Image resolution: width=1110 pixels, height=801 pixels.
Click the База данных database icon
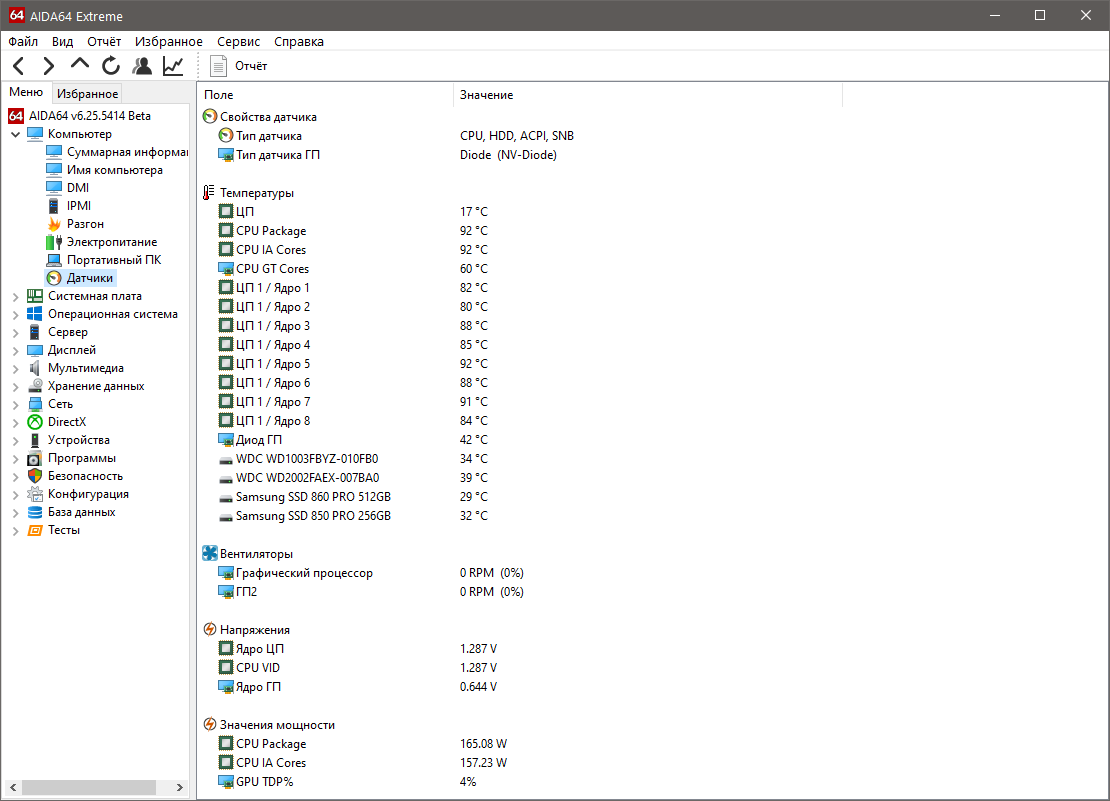point(35,512)
